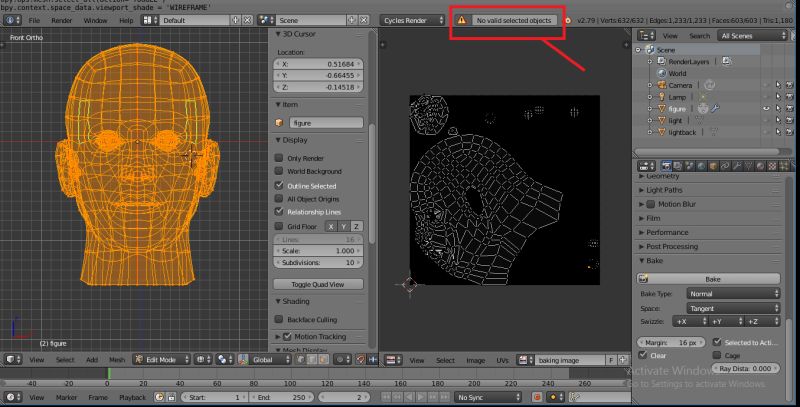Click the Render properties camera tab icon
This screenshot has width=800, height=407.
(x=666, y=166)
